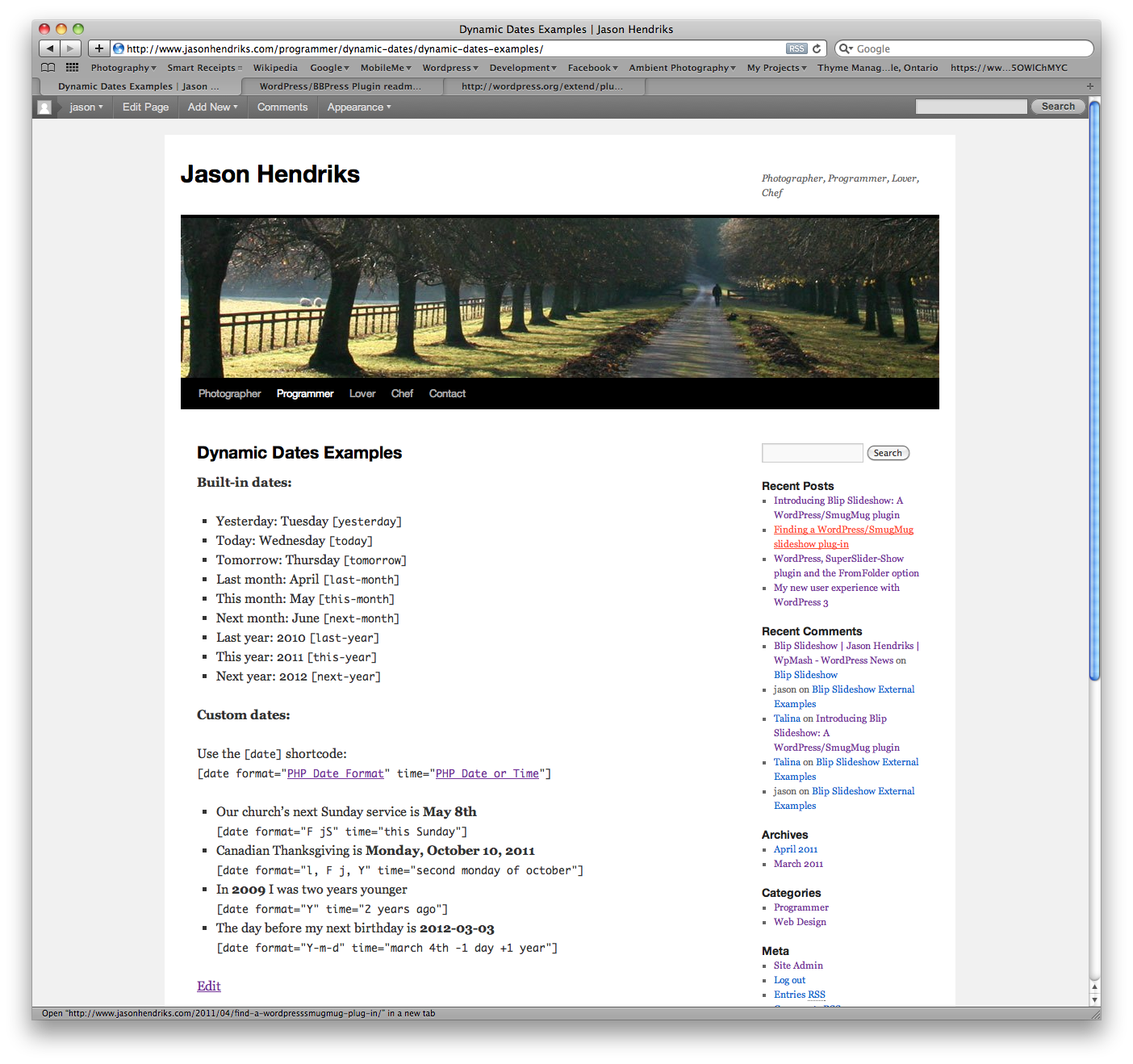Open the PHP Date Format link

pyautogui.click(x=335, y=773)
